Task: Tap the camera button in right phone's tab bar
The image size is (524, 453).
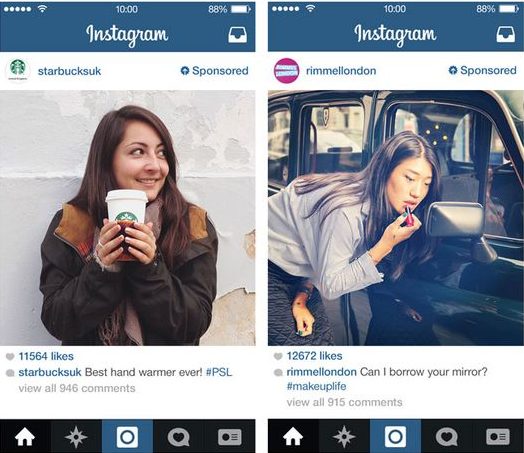Action: pos(395,437)
